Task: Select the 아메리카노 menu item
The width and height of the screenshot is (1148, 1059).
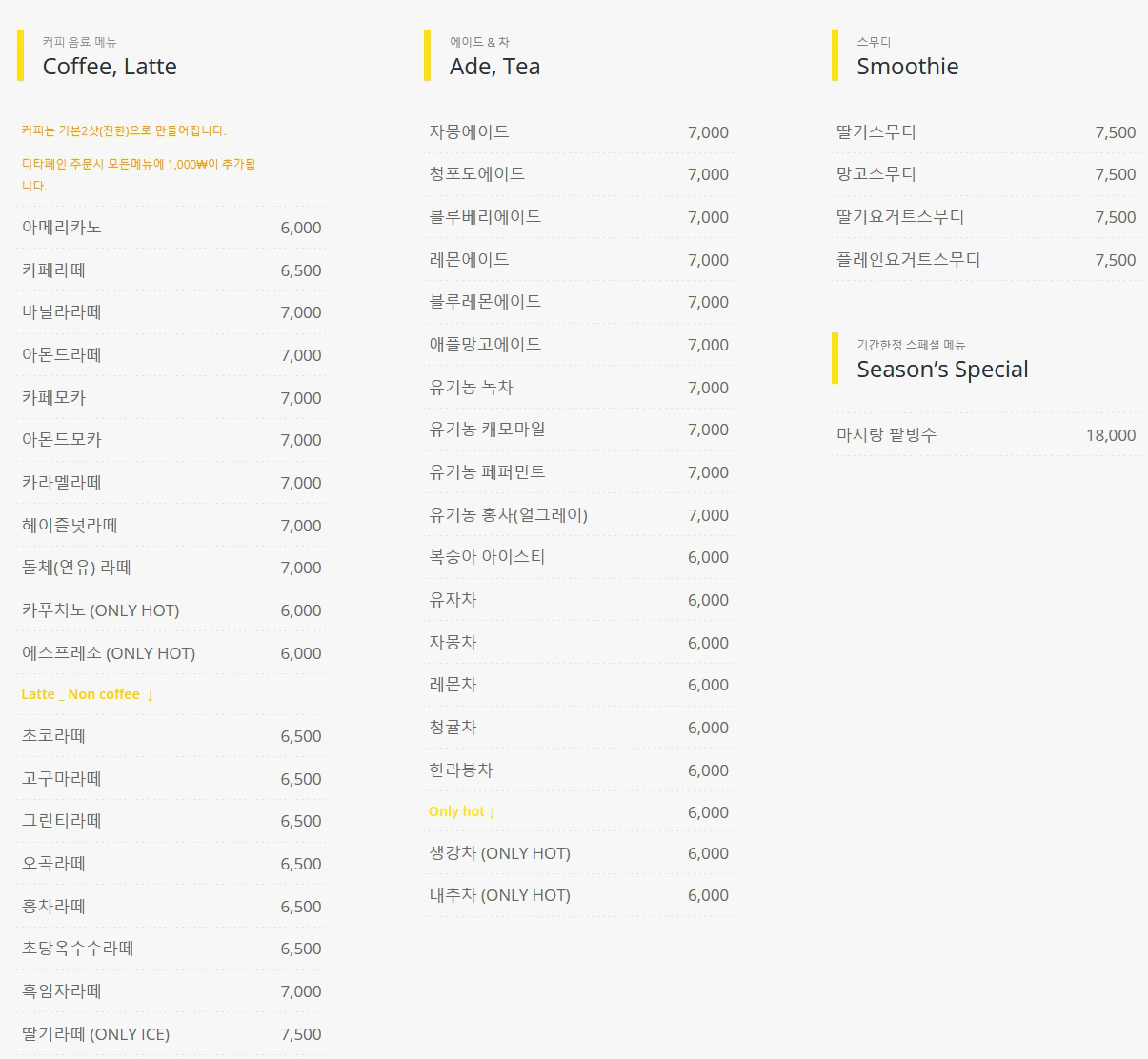Action: (x=62, y=228)
